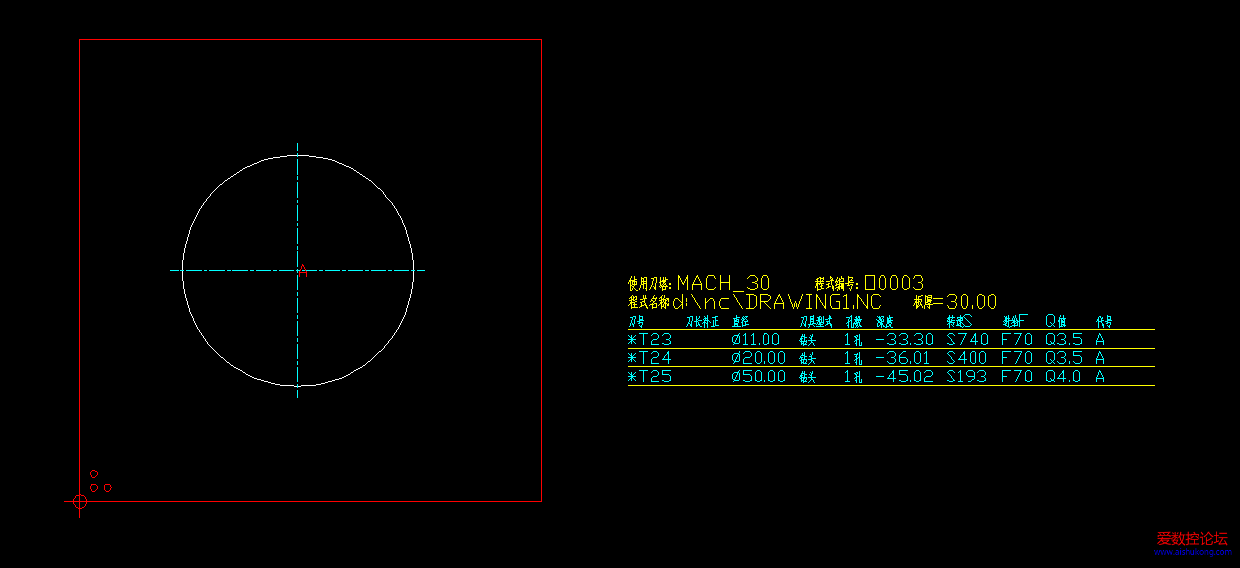
Task: Click Q3.5 value in the T23 row
Action: click(x=1064, y=340)
